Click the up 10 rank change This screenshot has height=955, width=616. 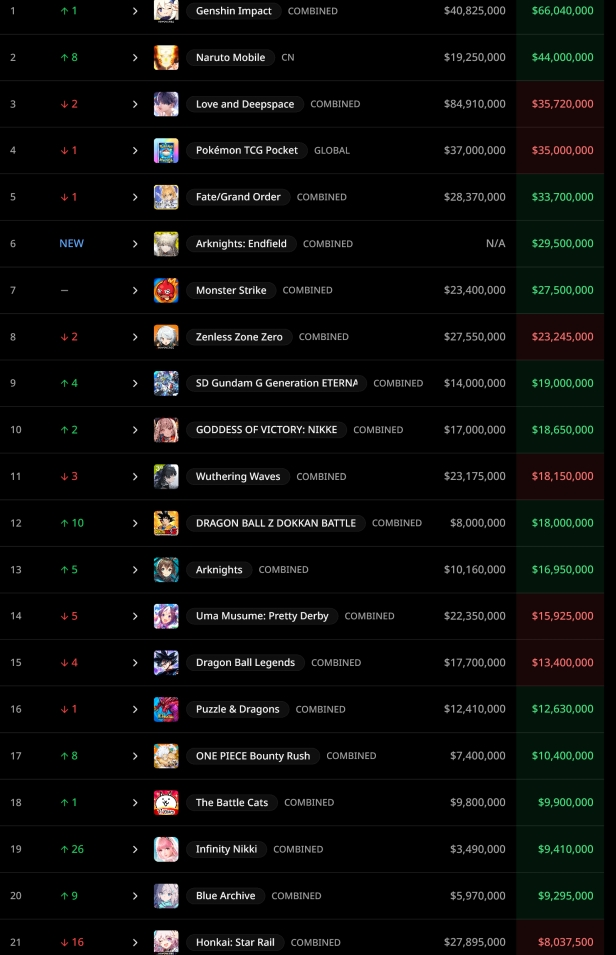coord(72,523)
